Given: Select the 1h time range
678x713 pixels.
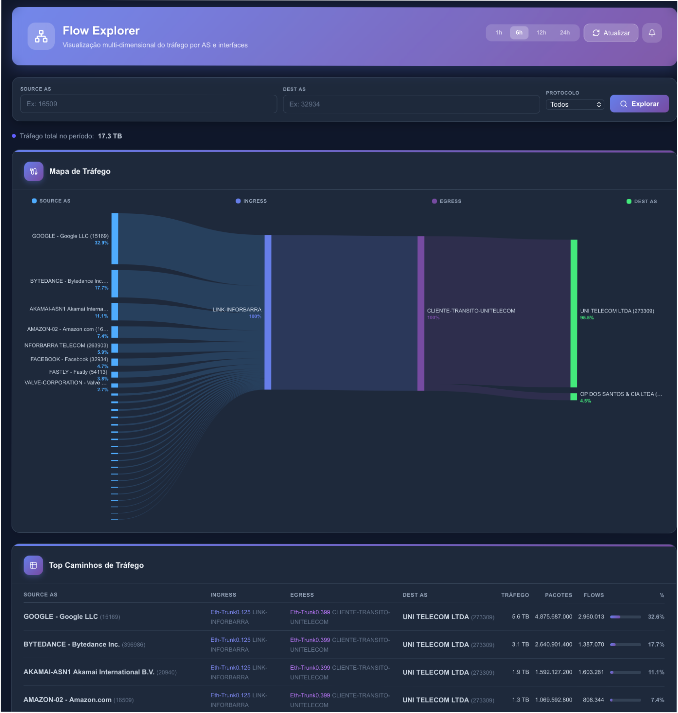Looking at the screenshot, I should pos(499,33).
